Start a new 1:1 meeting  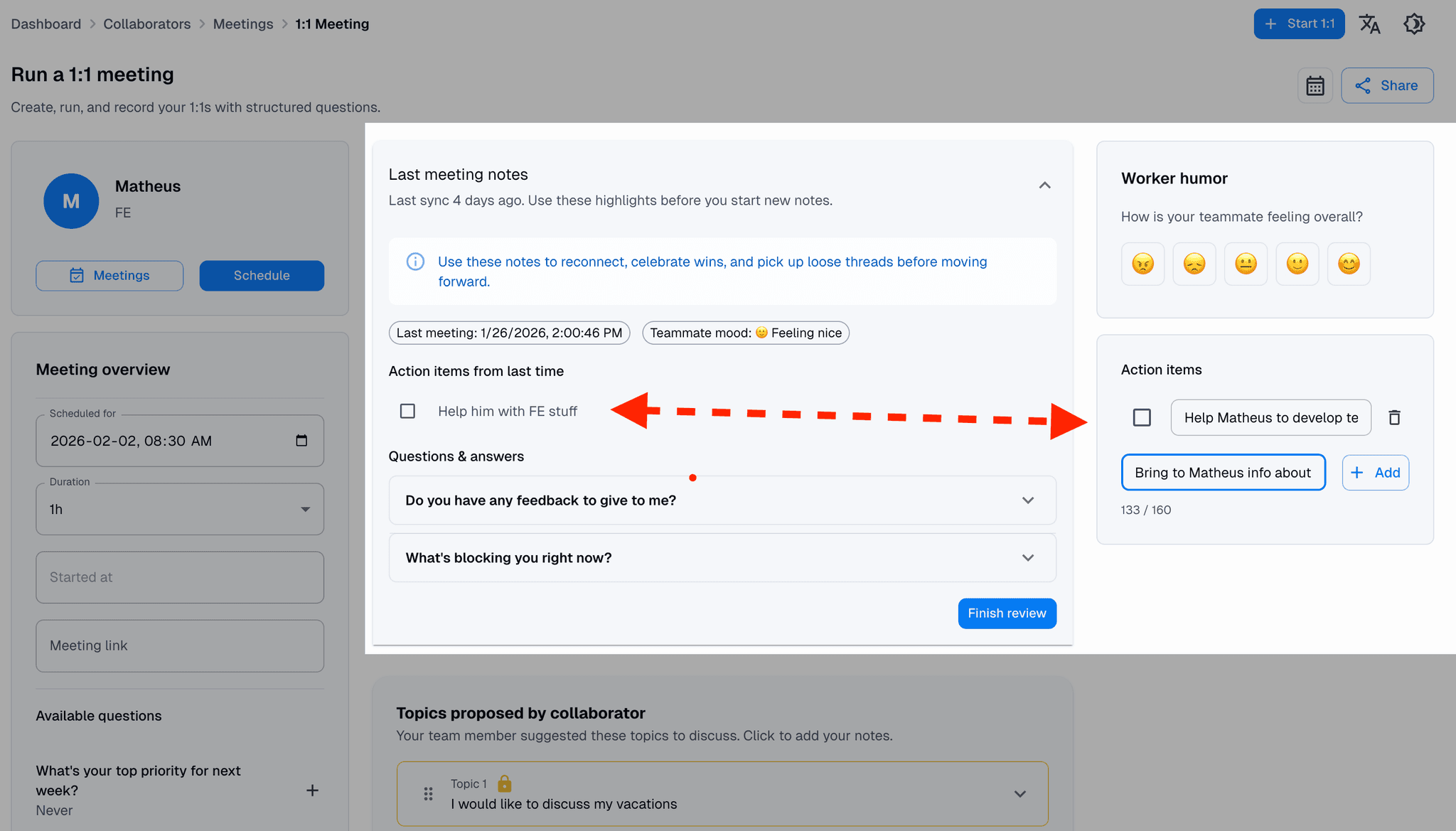click(x=1299, y=23)
